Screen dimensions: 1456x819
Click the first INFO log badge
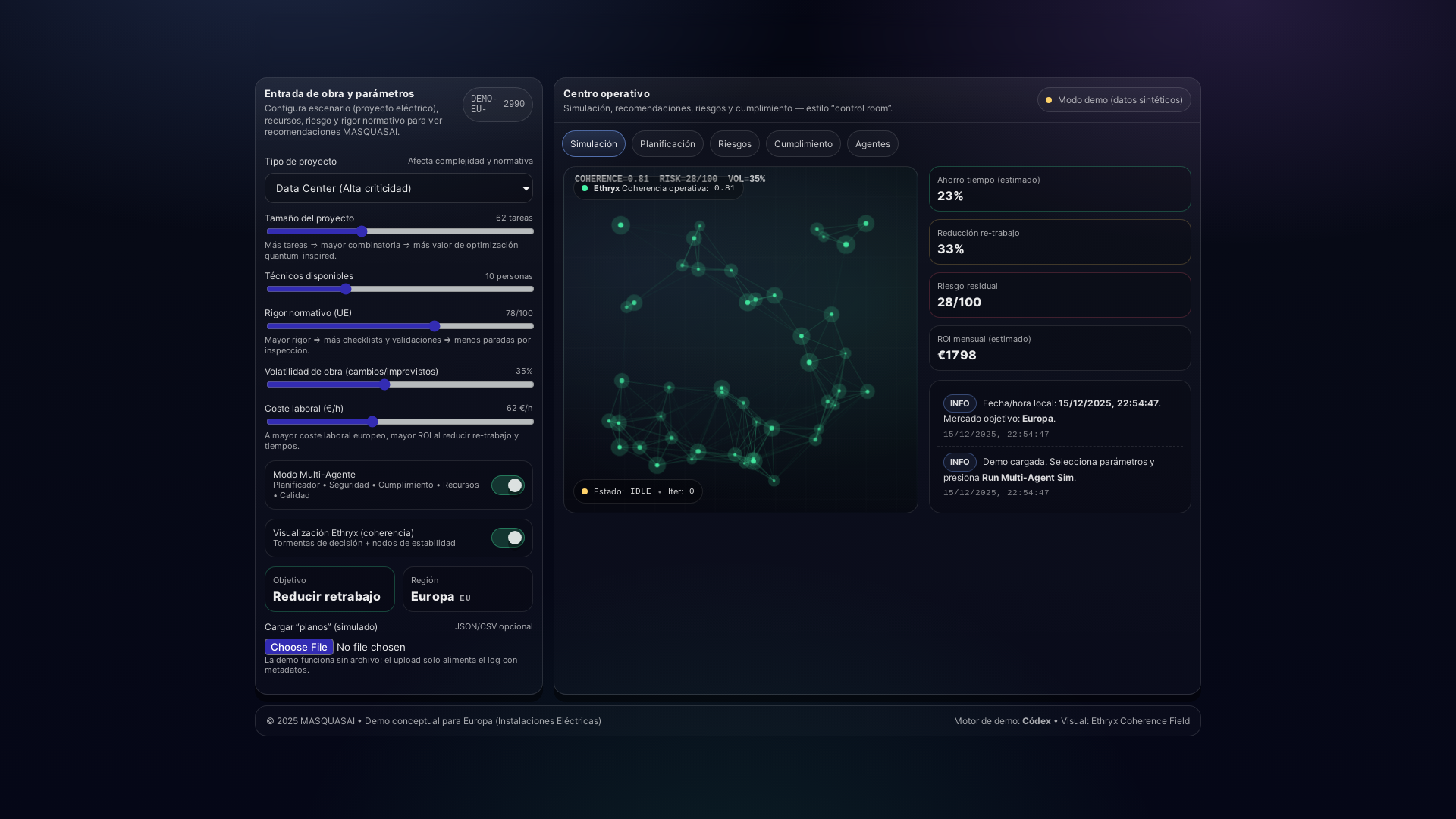tap(959, 403)
